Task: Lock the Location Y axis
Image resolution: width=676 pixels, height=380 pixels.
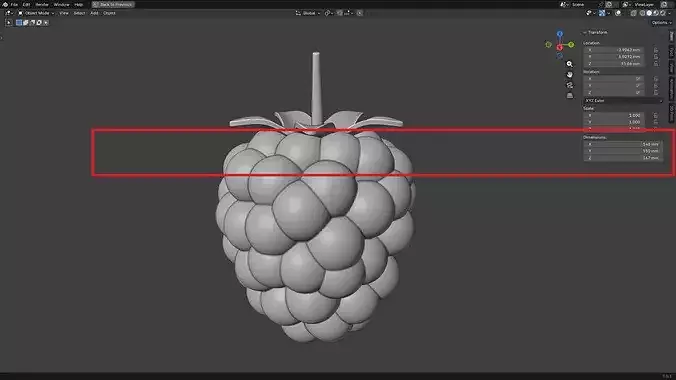Action: click(656, 57)
